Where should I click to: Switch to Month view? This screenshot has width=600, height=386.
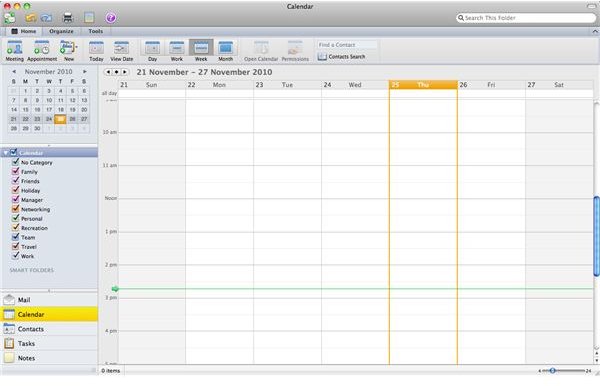click(x=225, y=51)
